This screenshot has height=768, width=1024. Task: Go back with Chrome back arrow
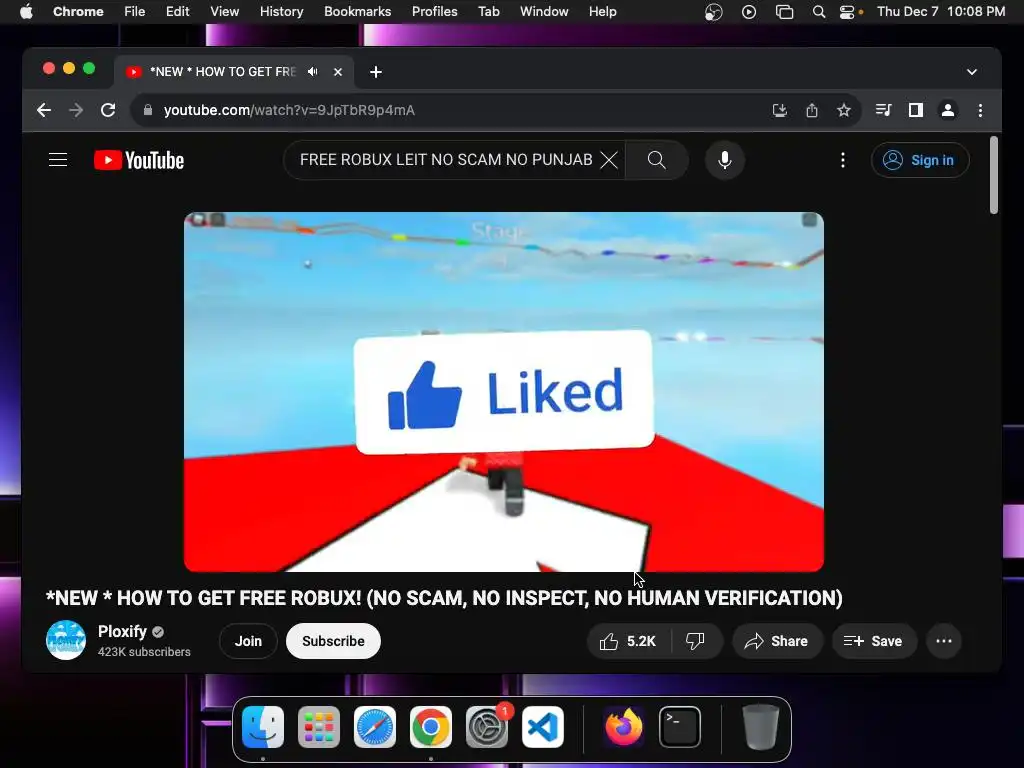[x=44, y=110]
